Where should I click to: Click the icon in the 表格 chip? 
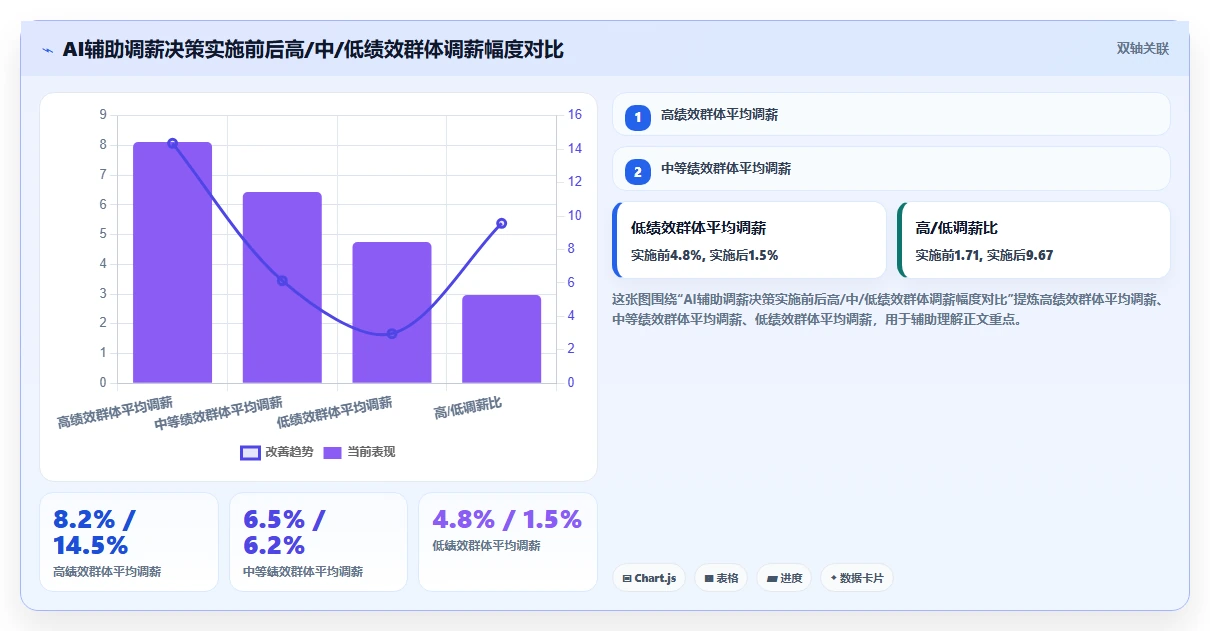(708, 578)
